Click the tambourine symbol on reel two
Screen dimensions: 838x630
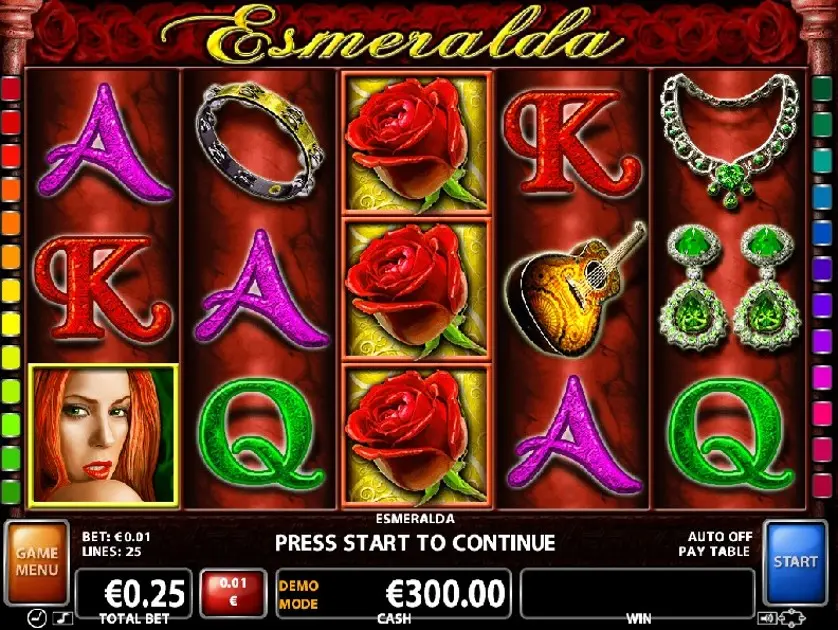[260, 141]
